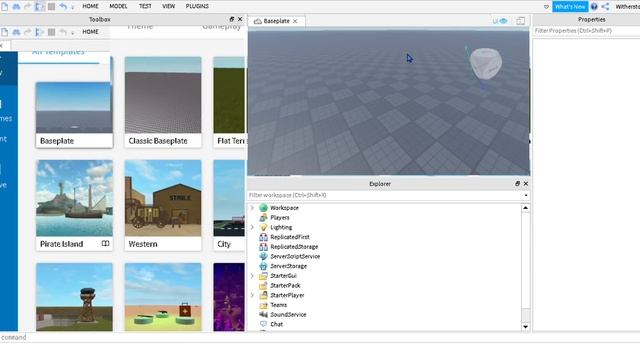Click the viewport layout toggle icon
The height and width of the screenshot is (360, 640).
[x=520, y=21]
